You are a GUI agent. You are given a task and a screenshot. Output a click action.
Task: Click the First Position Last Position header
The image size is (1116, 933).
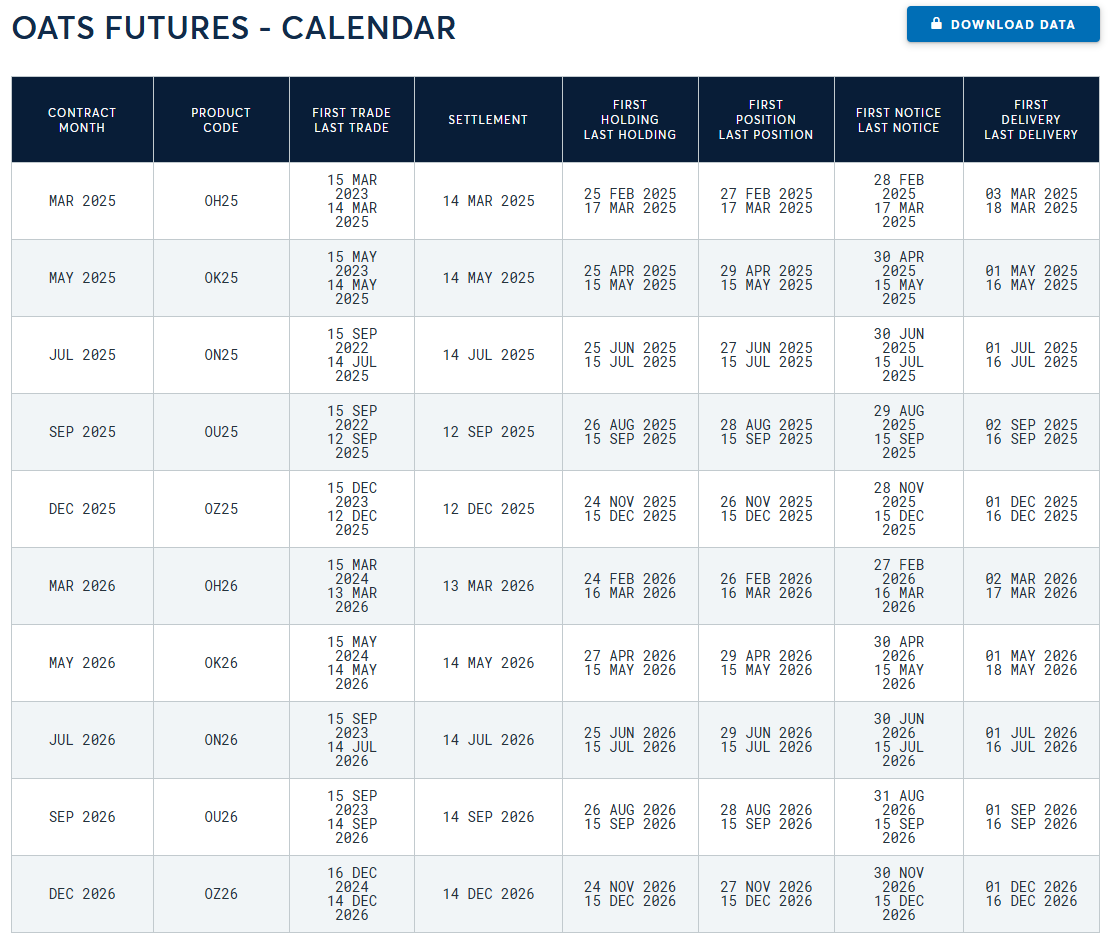tap(766, 120)
